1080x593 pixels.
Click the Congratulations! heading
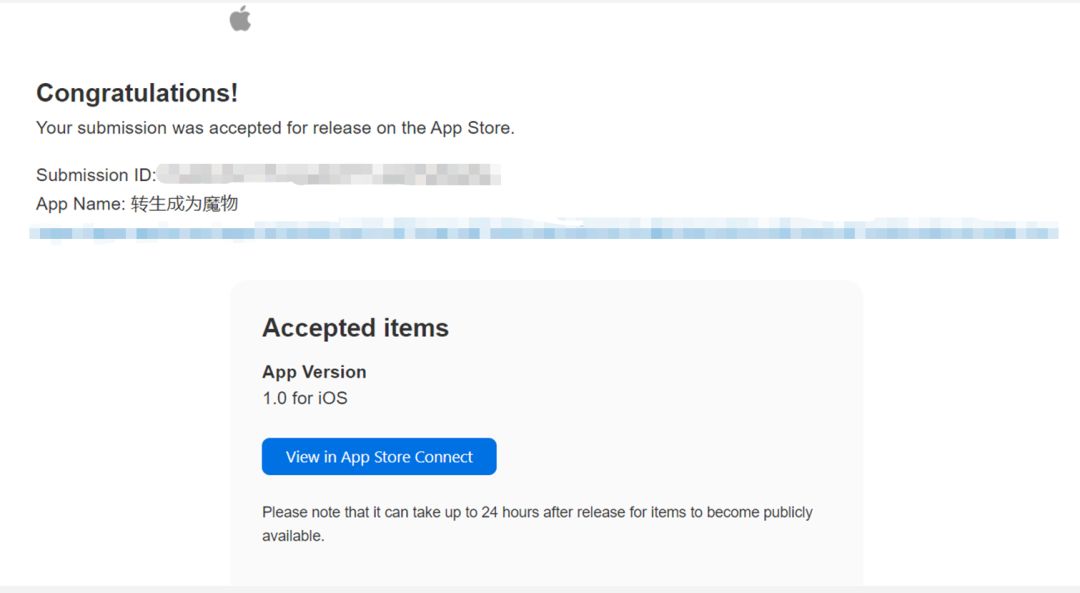point(137,93)
